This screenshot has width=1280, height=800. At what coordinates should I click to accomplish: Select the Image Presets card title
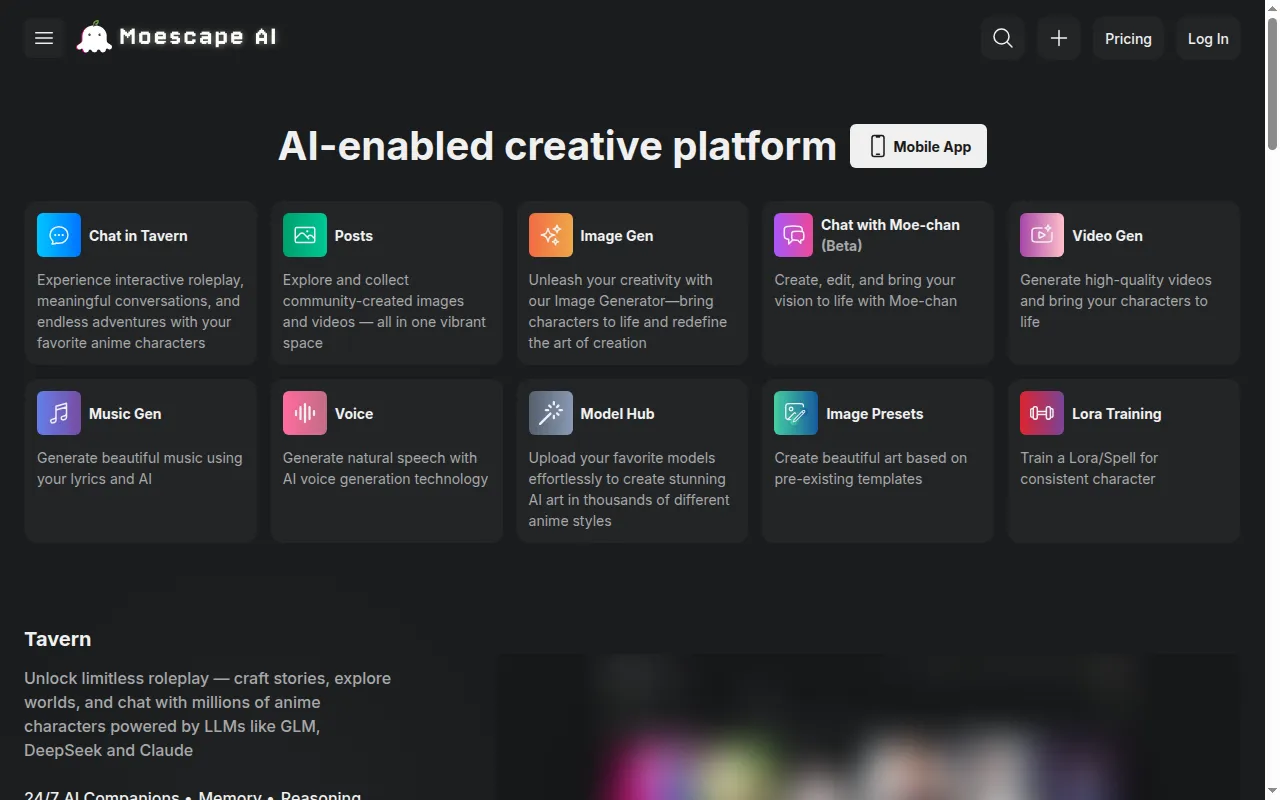click(x=875, y=414)
